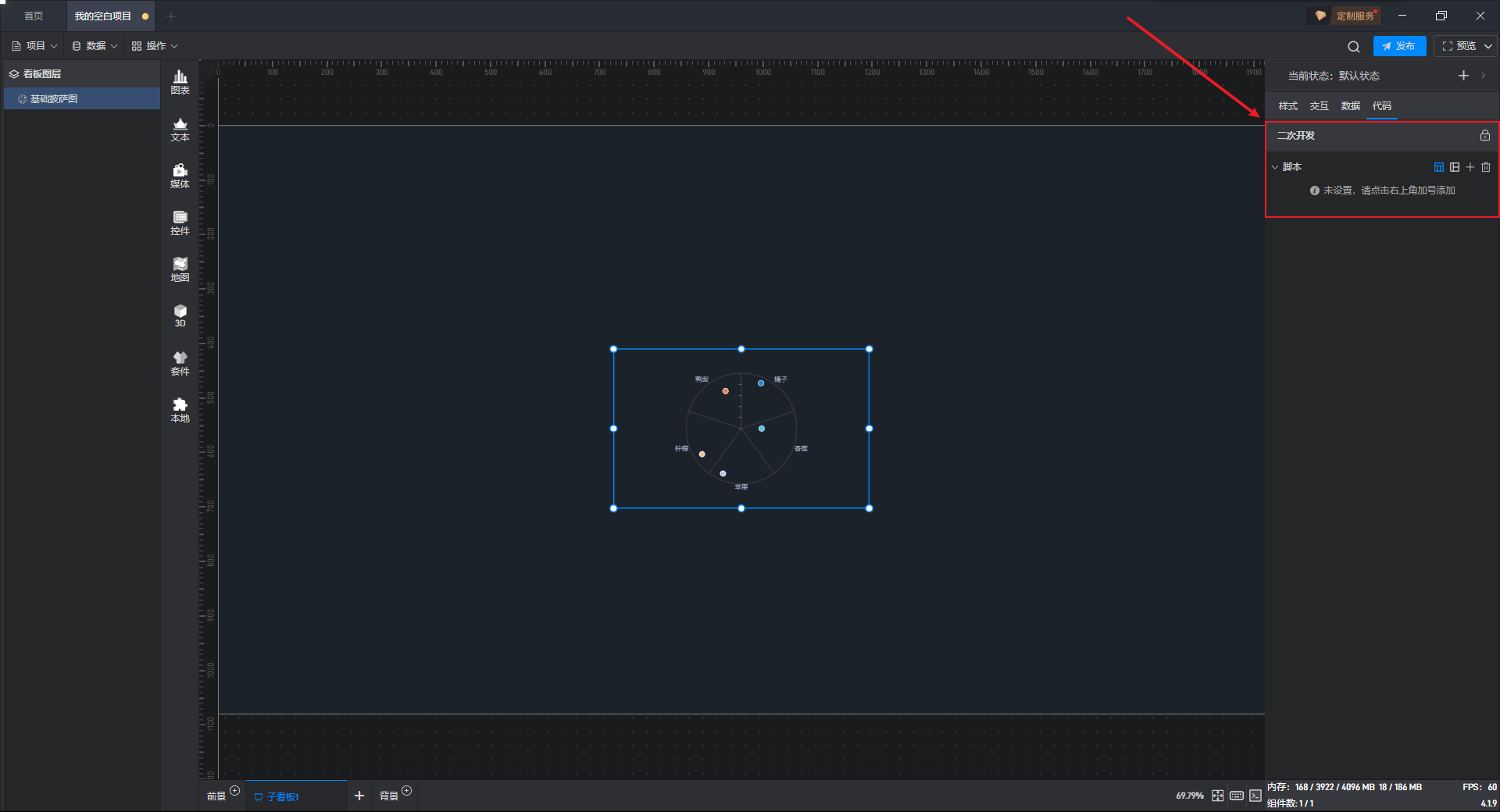Click the 发布 publish button
The height and width of the screenshot is (812, 1500).
click(1399, 46)
